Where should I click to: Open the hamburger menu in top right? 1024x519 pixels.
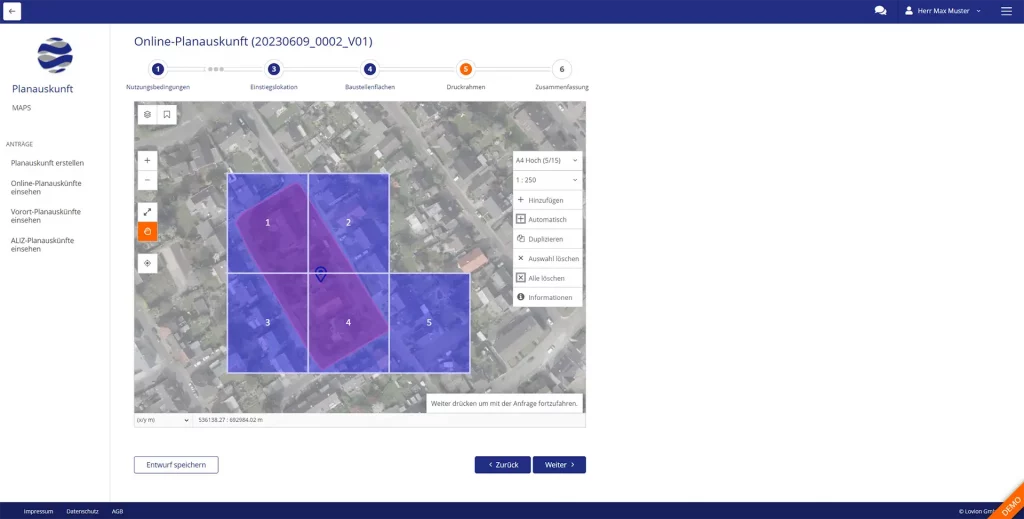1006,11
